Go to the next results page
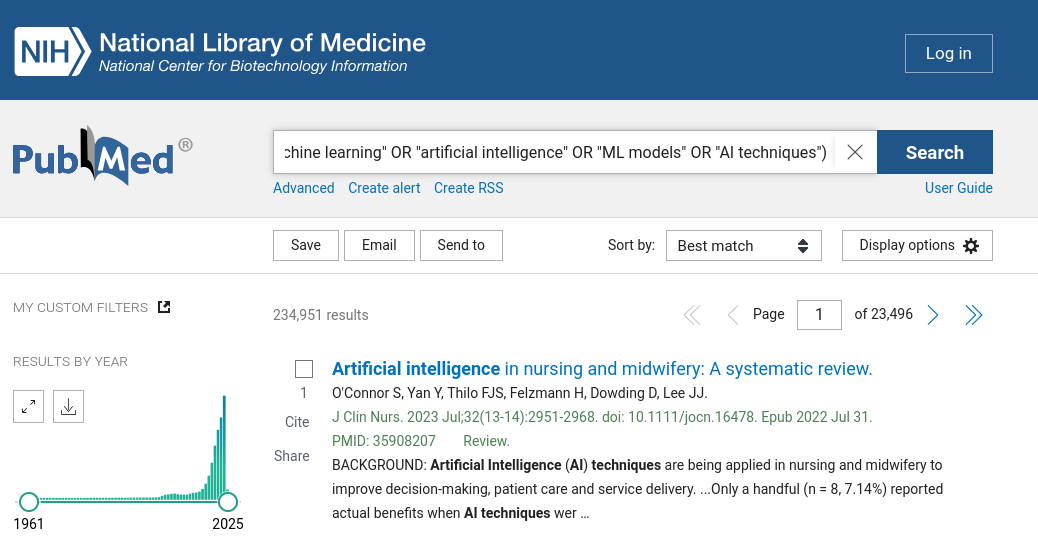 pyautogui.click(x=933, y=315)
